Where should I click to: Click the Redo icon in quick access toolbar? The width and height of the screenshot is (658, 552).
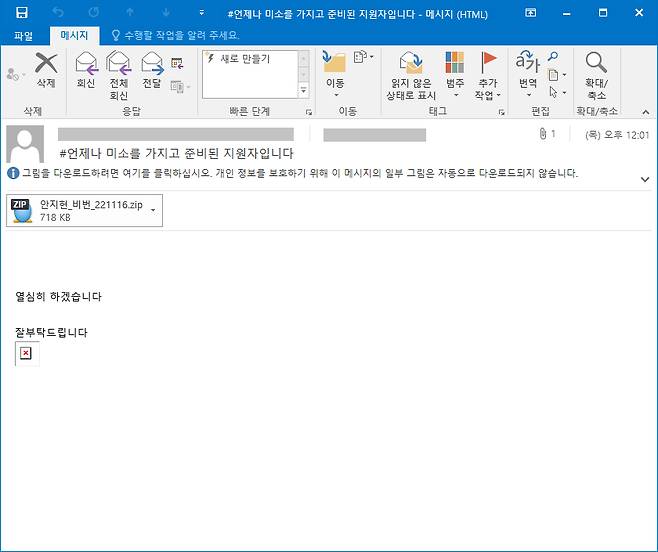94,13
